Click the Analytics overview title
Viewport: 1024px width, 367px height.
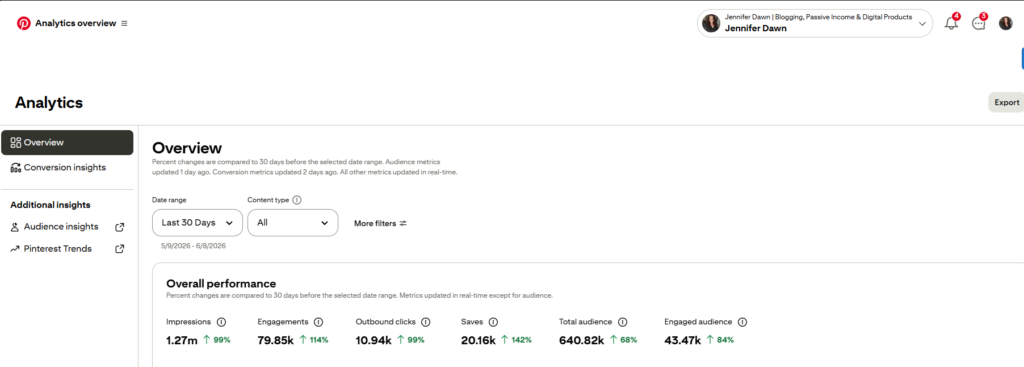point(76,24)
